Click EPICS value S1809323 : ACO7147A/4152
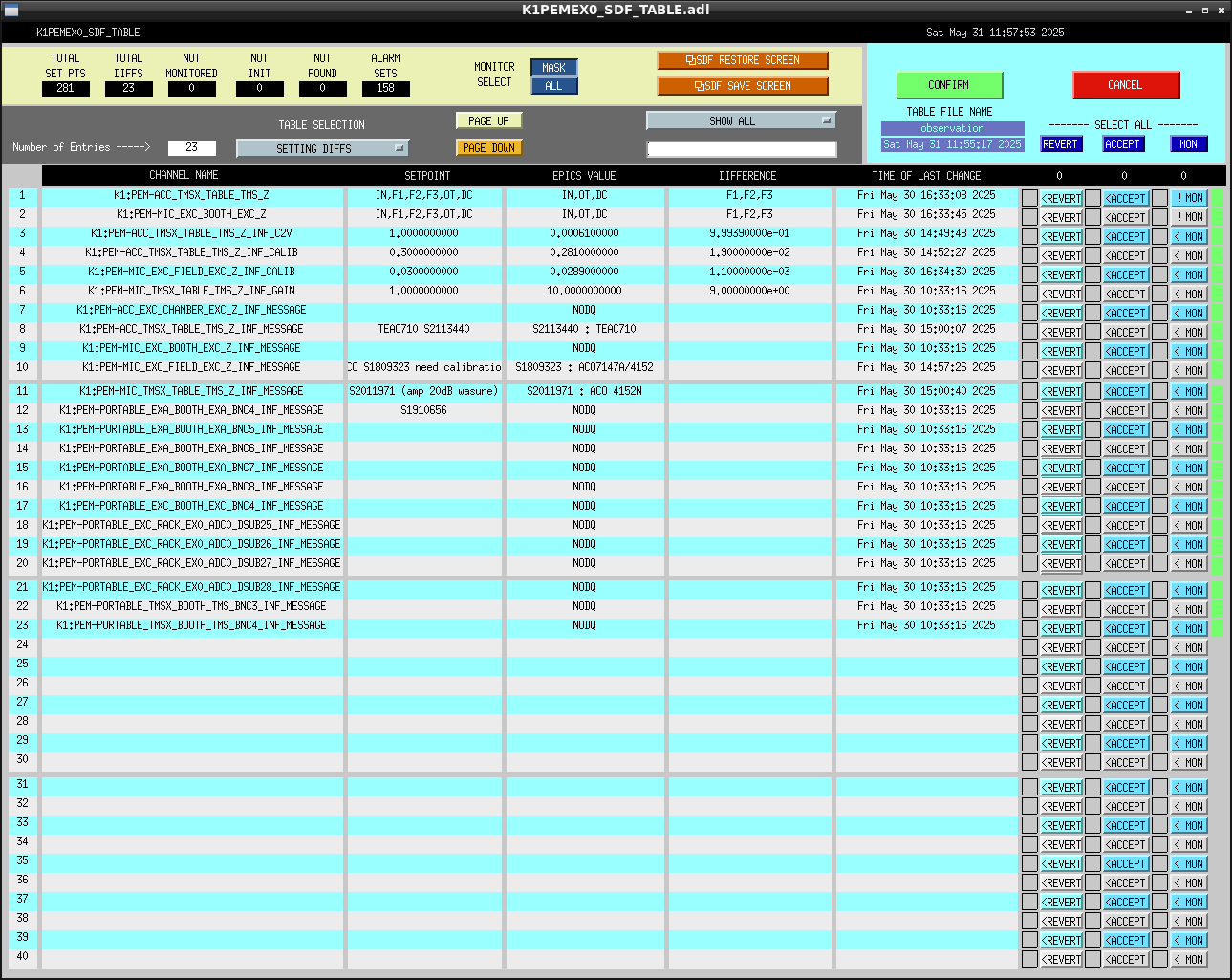The height and width of the screenshot is (980, 1232). coord(584,367)
